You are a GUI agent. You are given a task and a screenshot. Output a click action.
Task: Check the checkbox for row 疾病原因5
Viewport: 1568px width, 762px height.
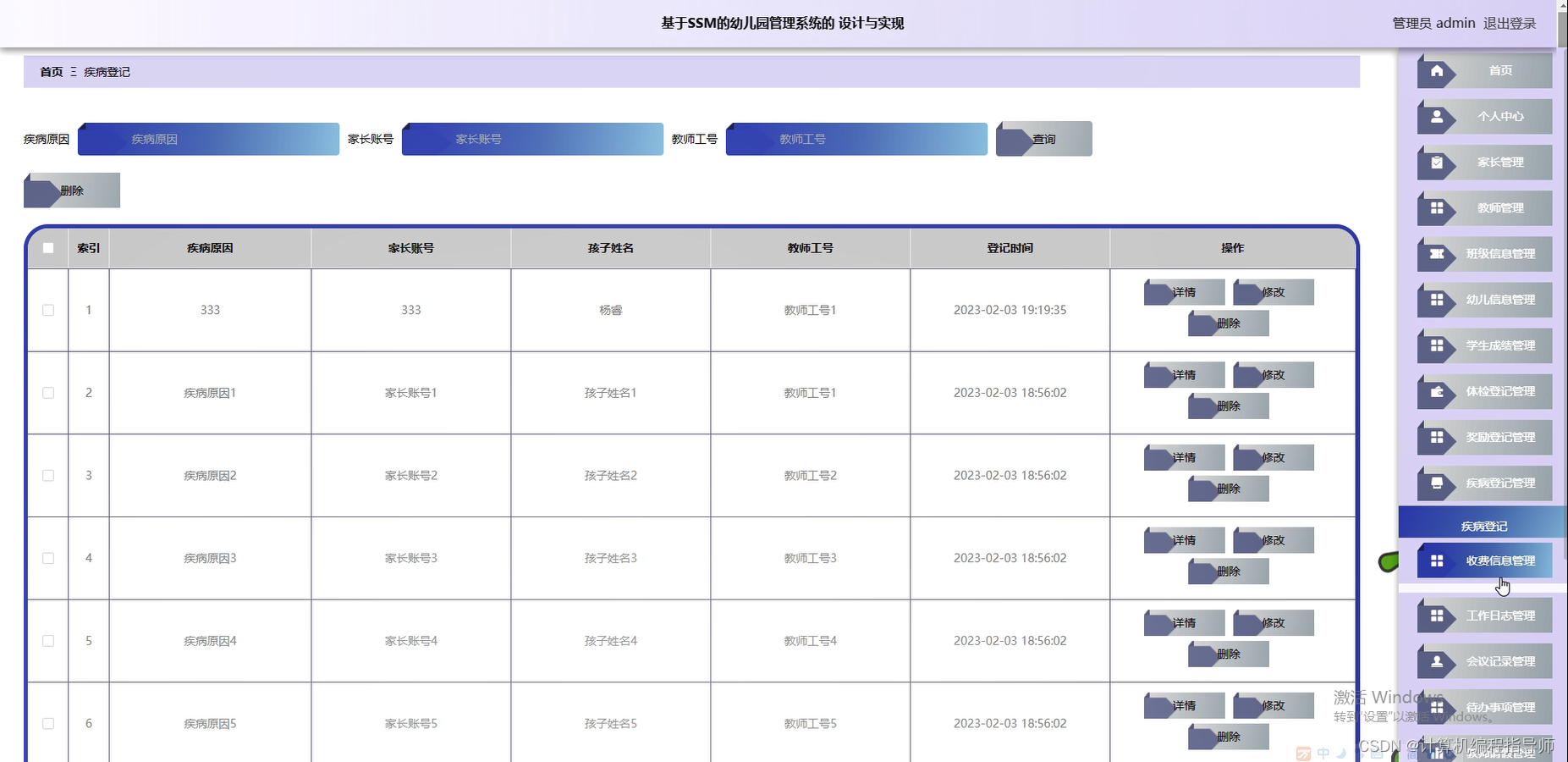(x=48, y=724)
